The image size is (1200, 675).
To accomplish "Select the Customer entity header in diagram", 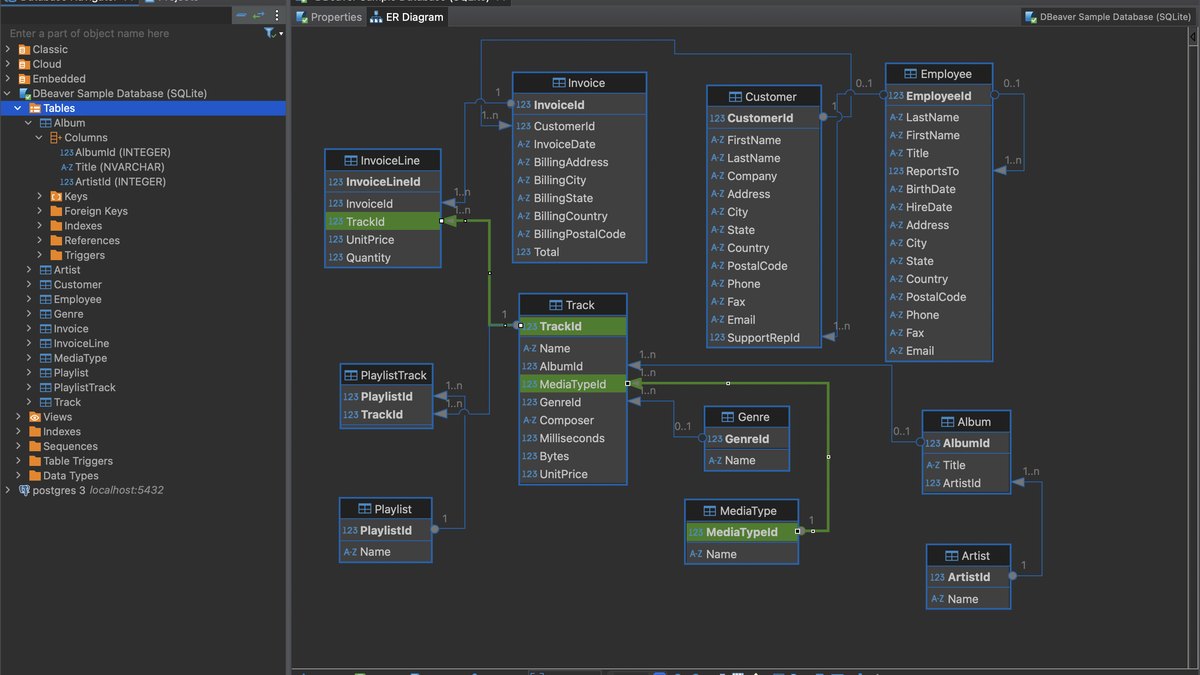I will pyautogui.click(x=765, y=97).
